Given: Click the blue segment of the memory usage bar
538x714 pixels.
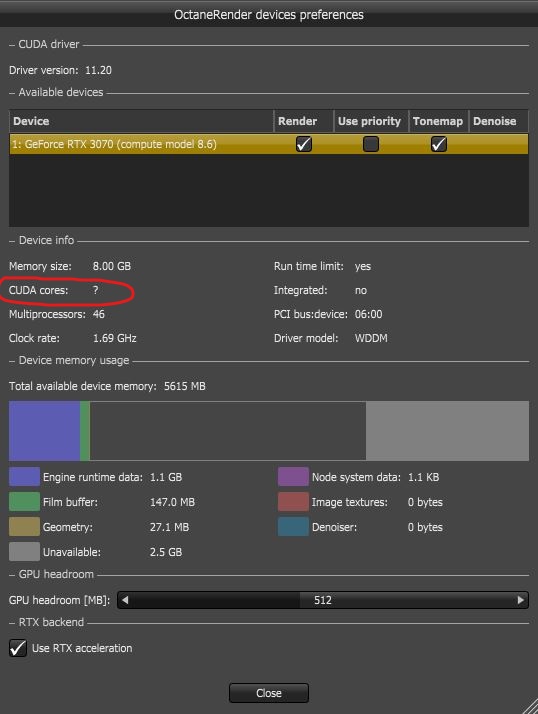Looking at the screenshot, I should (x=45, y=431).
